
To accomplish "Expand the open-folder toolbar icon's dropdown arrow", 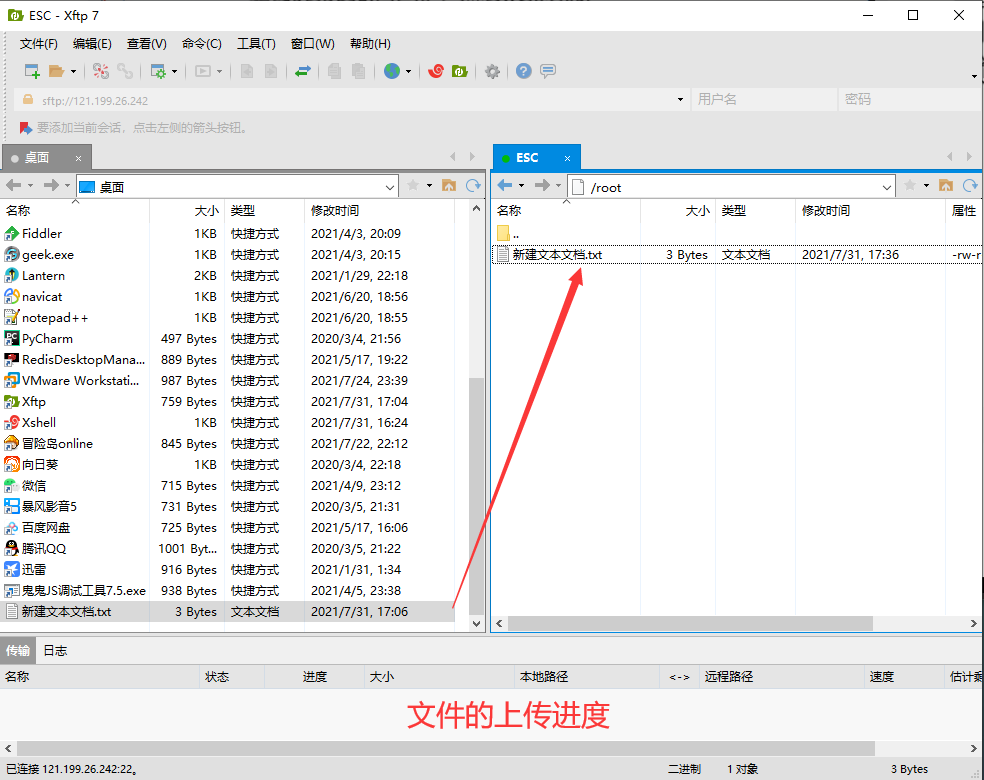I will click(73, 71).
